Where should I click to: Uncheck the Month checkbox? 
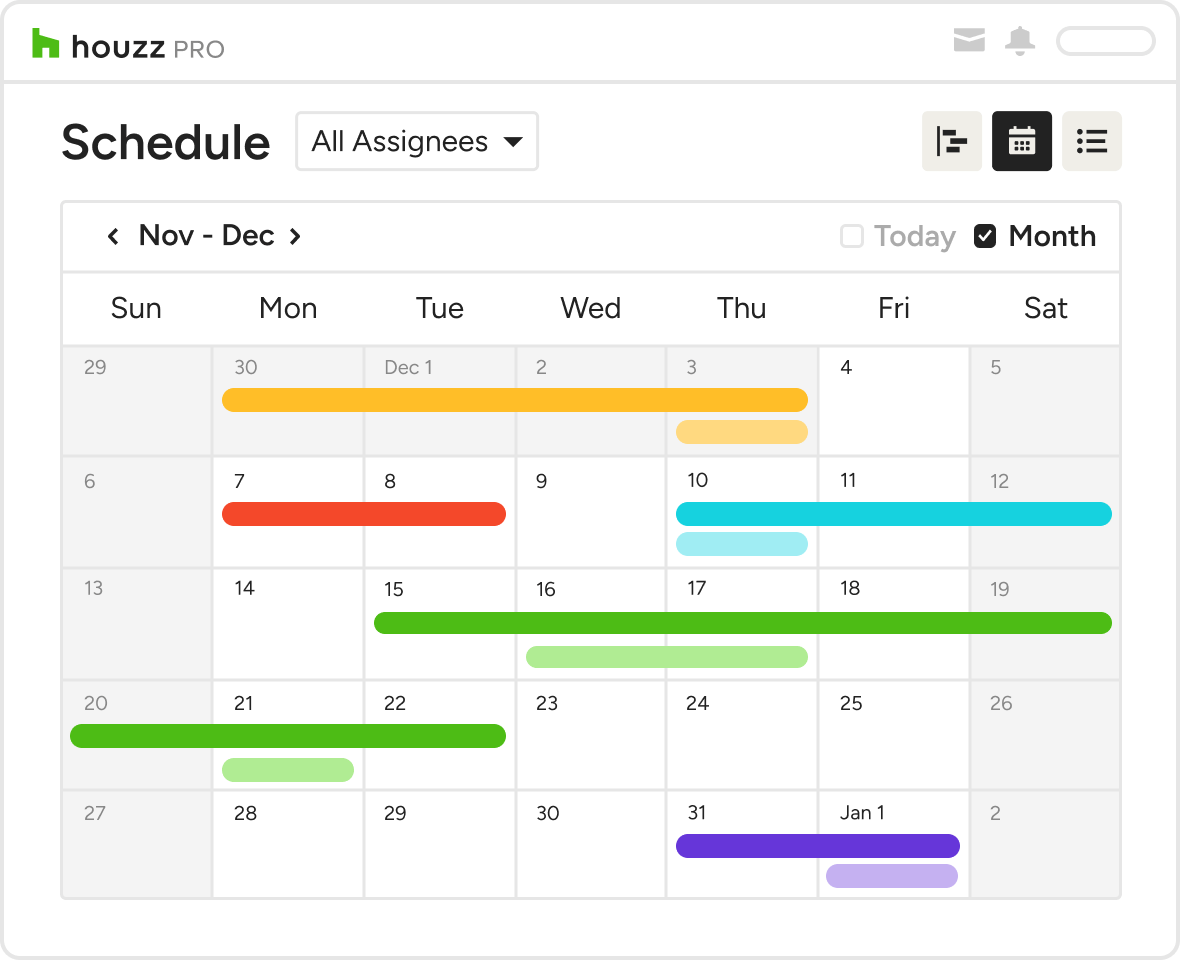pyautogui.click(x=985, y=236)
